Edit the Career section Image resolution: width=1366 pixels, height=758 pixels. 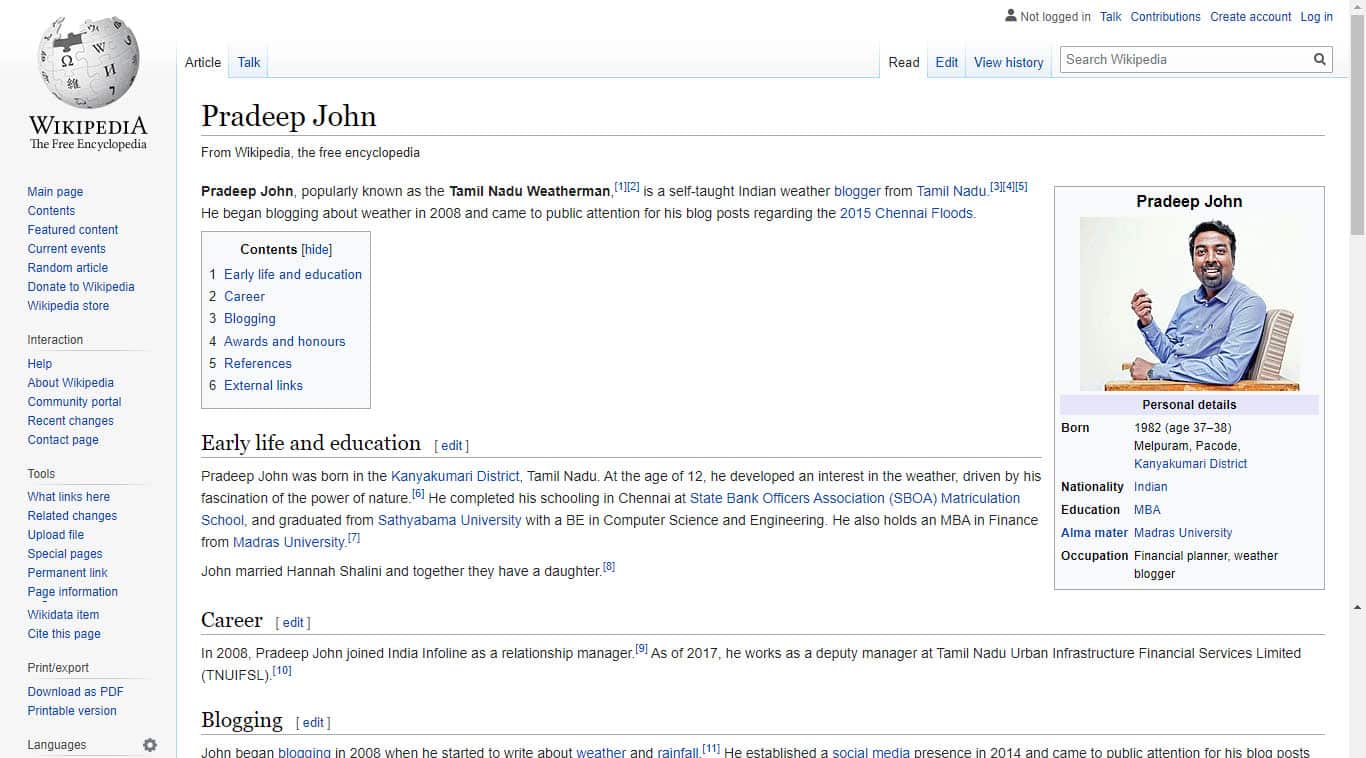(293, 622)
